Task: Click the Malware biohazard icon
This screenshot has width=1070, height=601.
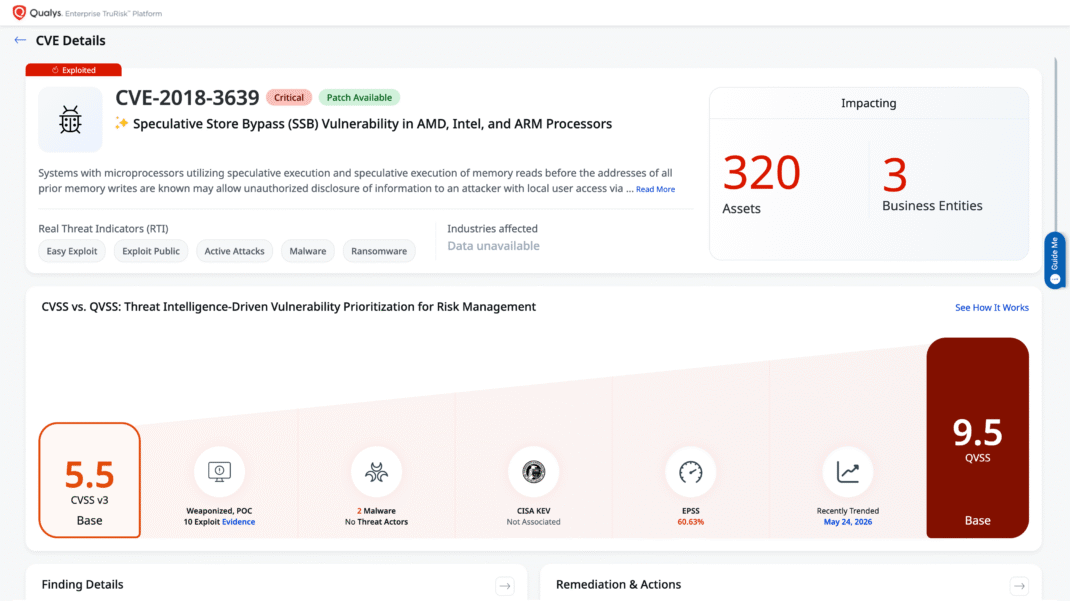Action: pyautogui.click(x=376, y=471)
